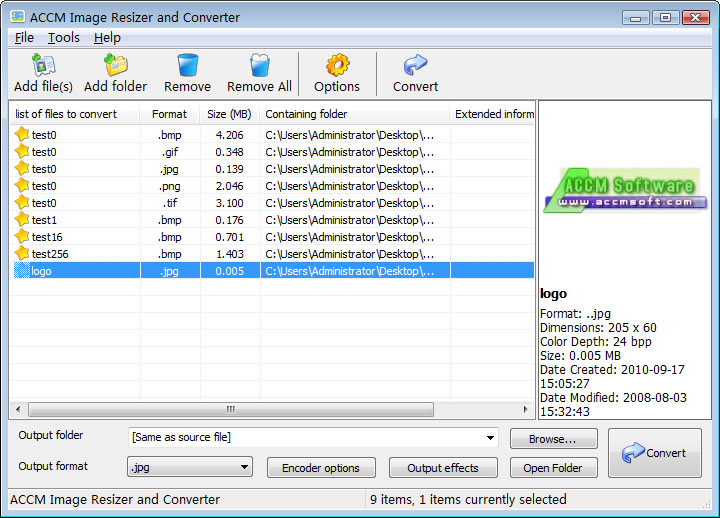Click the Output effects button
Image resolution: width=720 pixels, height=518 pixels.
[x=443, y=468]
